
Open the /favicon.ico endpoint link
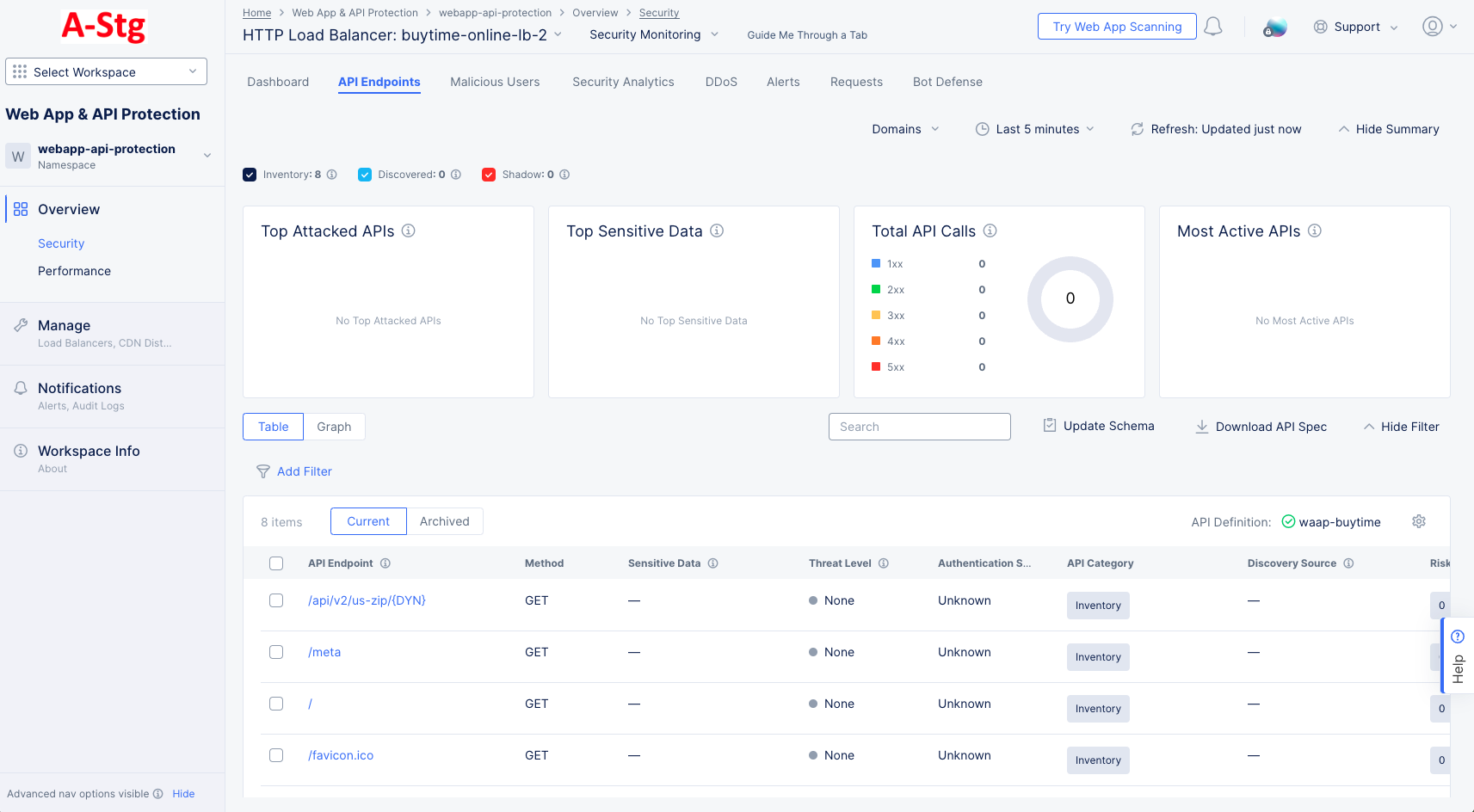340,754
